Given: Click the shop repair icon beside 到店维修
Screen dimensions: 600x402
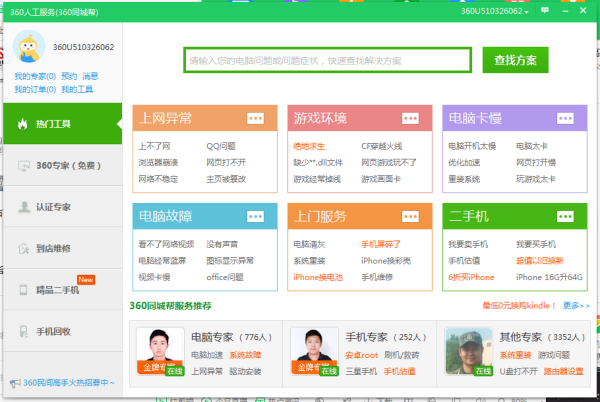Looking at the screenshot, I should pyautogui.click(x=23, y=249).
